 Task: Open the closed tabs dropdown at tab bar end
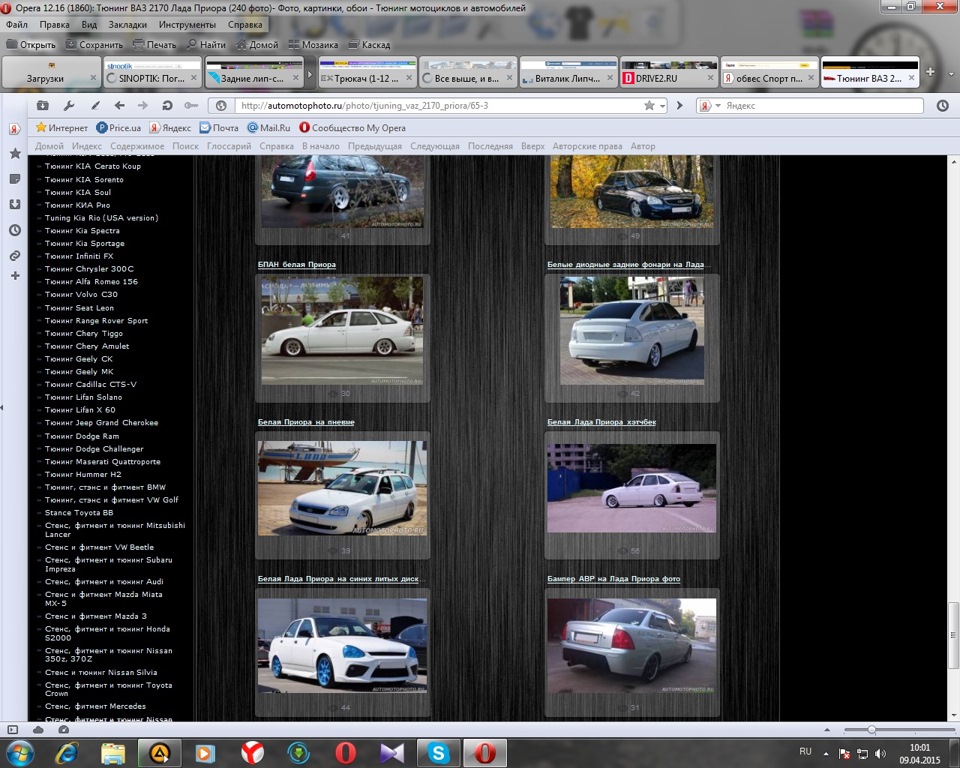coord(951,73)
